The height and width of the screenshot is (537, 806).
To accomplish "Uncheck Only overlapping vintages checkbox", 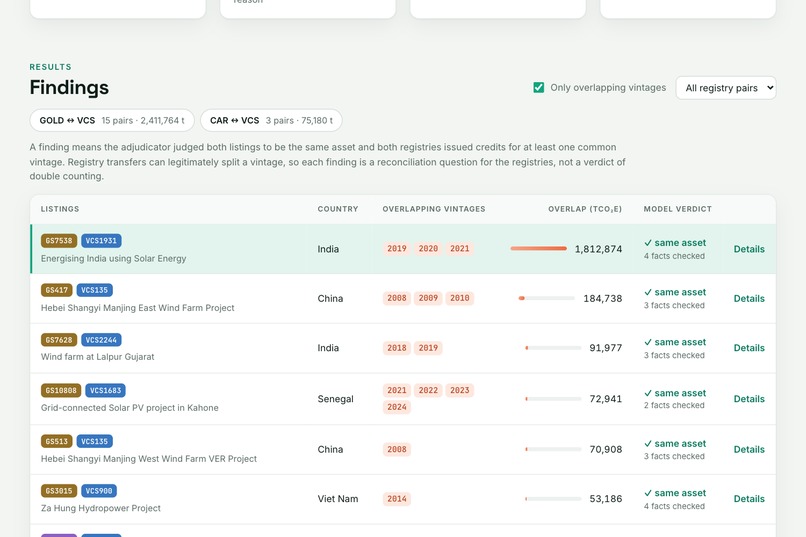I will pyautogui.click(x=538, y=87).
